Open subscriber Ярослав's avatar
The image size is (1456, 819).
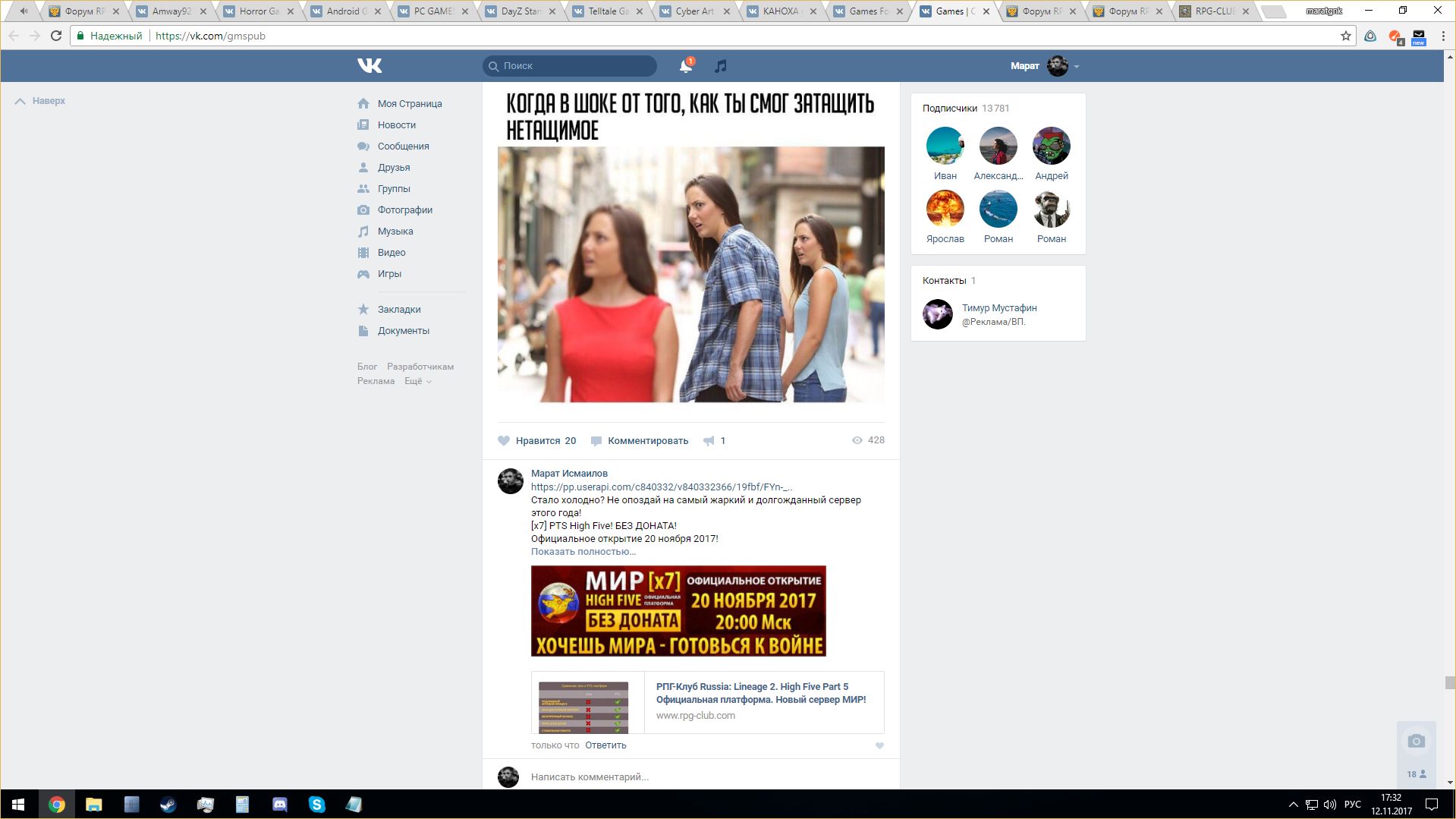(945, 209)
